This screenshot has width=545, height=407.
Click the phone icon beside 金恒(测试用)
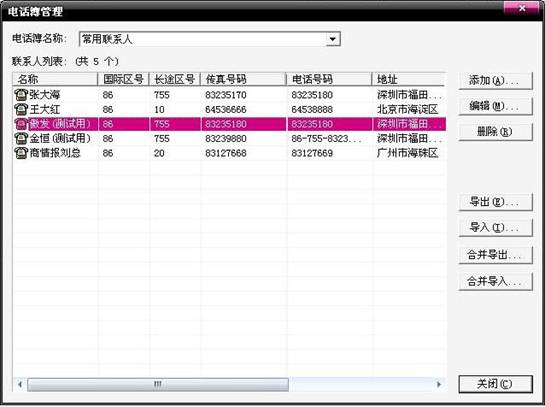[21, 138]
